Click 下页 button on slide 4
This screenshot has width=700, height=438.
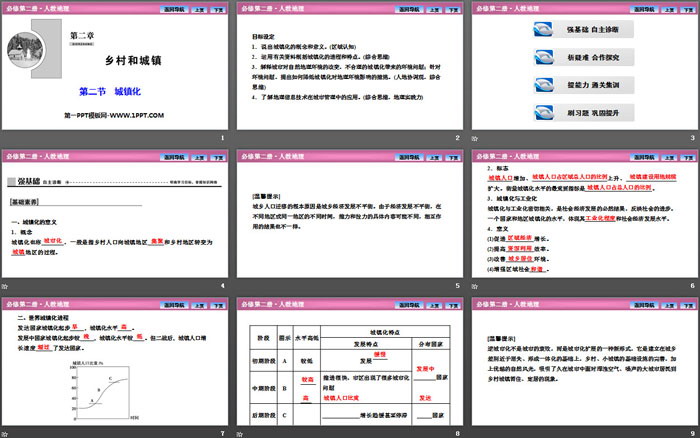click(x=219, y=156)
